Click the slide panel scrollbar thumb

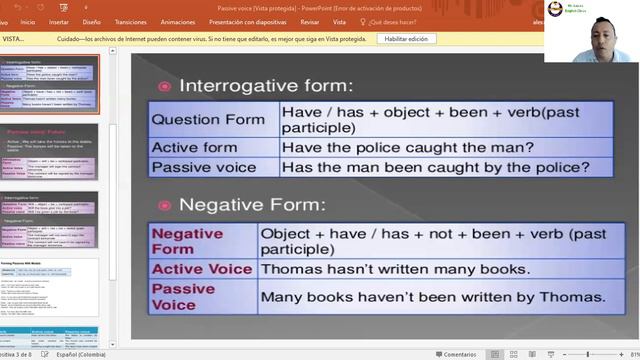pyautogui.click(x=113, y=202)
